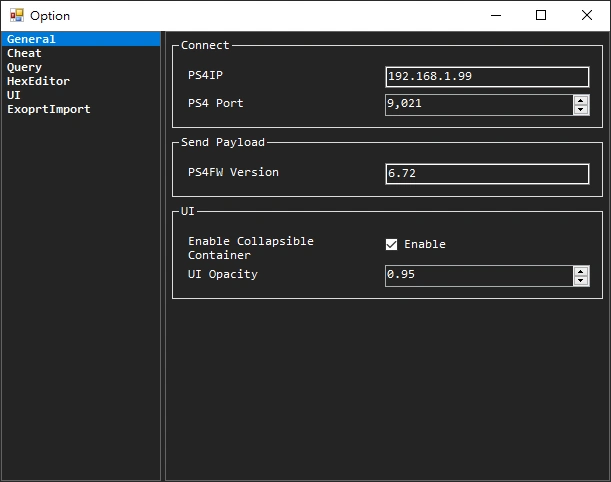This screenshot has width=611, height=482.
Task: Click the PS4 Port label
Action: [215, 103]
